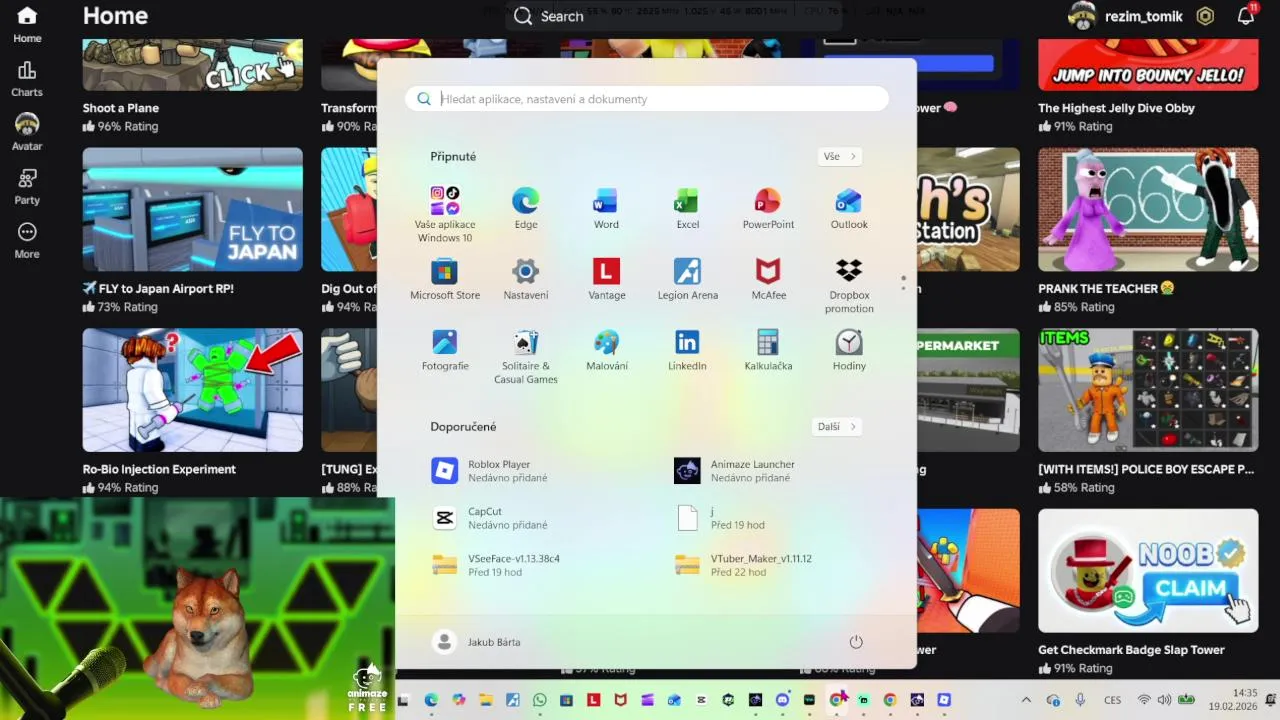Image resolution: width=1280 pixels, height=720 pixels.
Task: Open LinkedIn from pinned apps
Action: click(x=687, y=351)
